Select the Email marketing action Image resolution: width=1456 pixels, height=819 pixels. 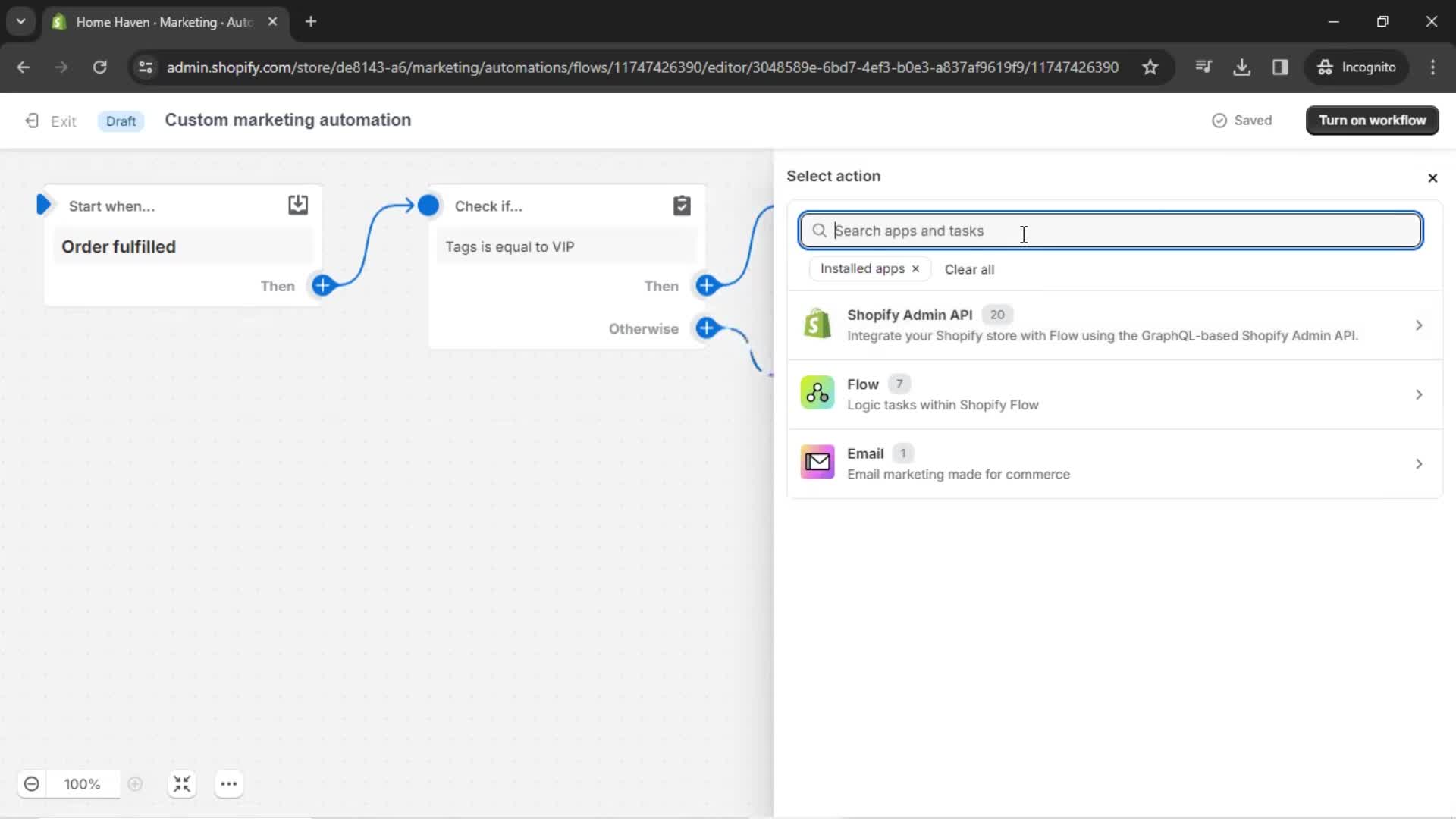(1114, 463)
